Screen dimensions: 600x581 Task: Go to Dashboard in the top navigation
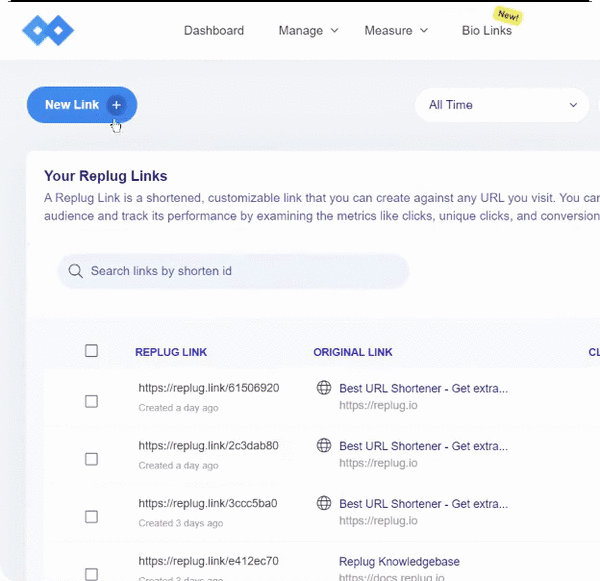tap(214, 30)
